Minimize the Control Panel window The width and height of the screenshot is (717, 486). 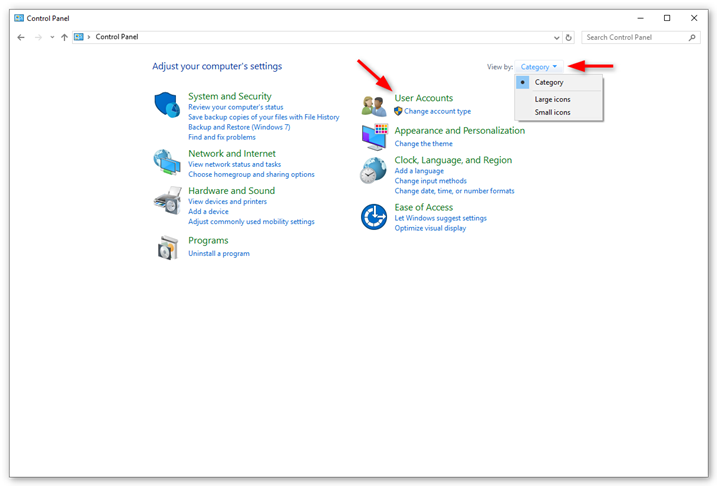coord(640,18)
